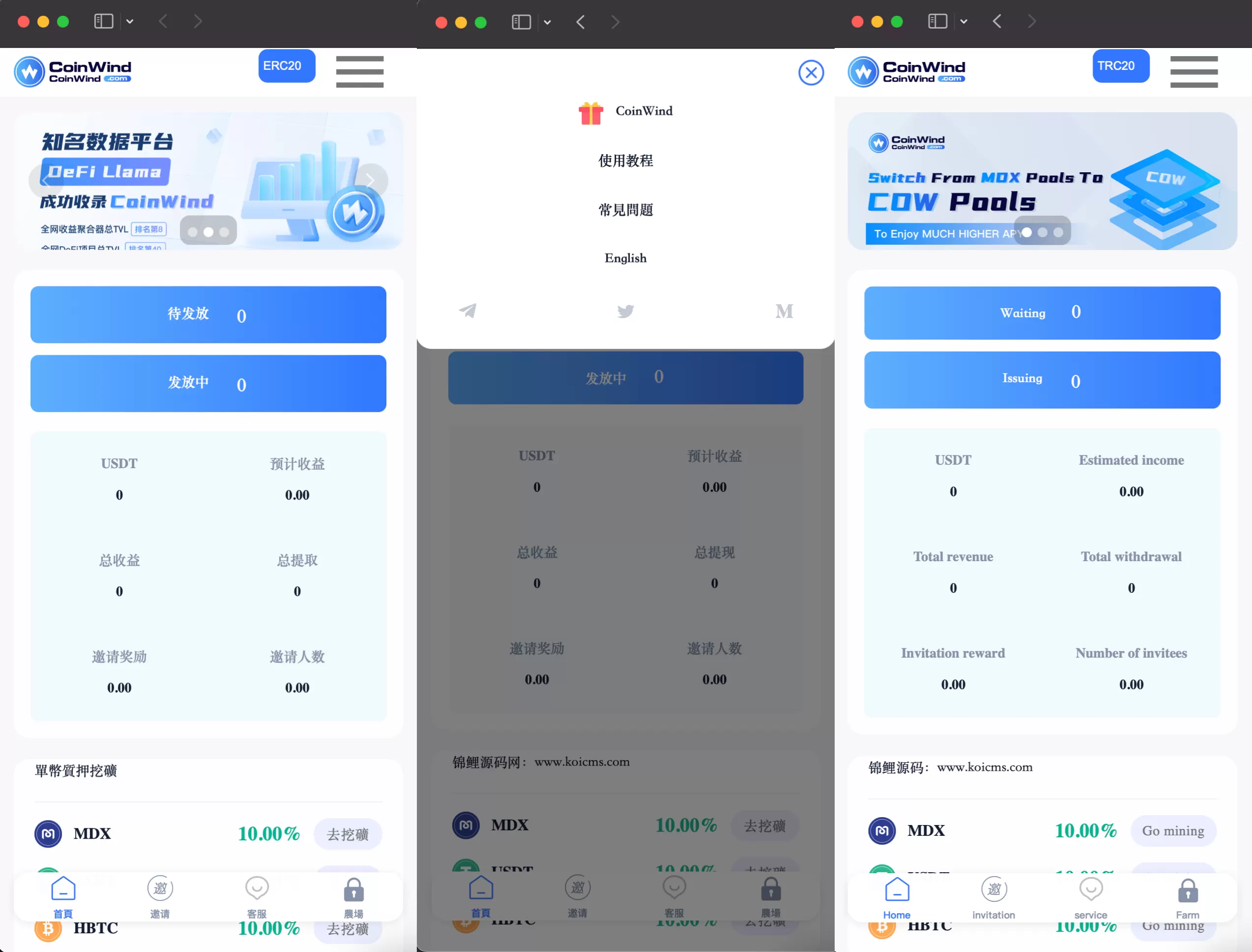Screen dimensions: 1252x952
Task: Click the Medium icon in menu
Action: click(x=784, y=311)
